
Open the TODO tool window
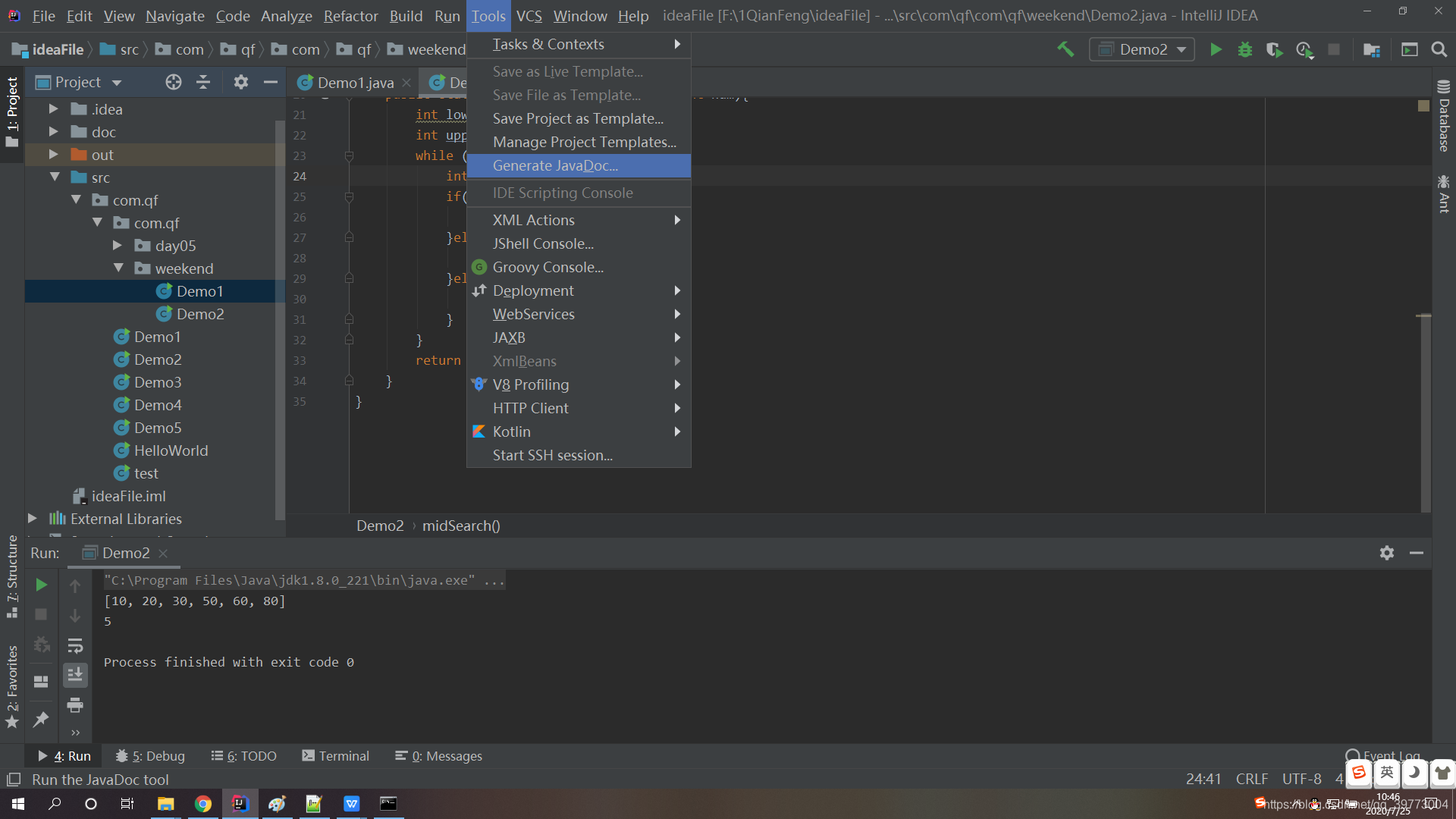tap(243, 756)
